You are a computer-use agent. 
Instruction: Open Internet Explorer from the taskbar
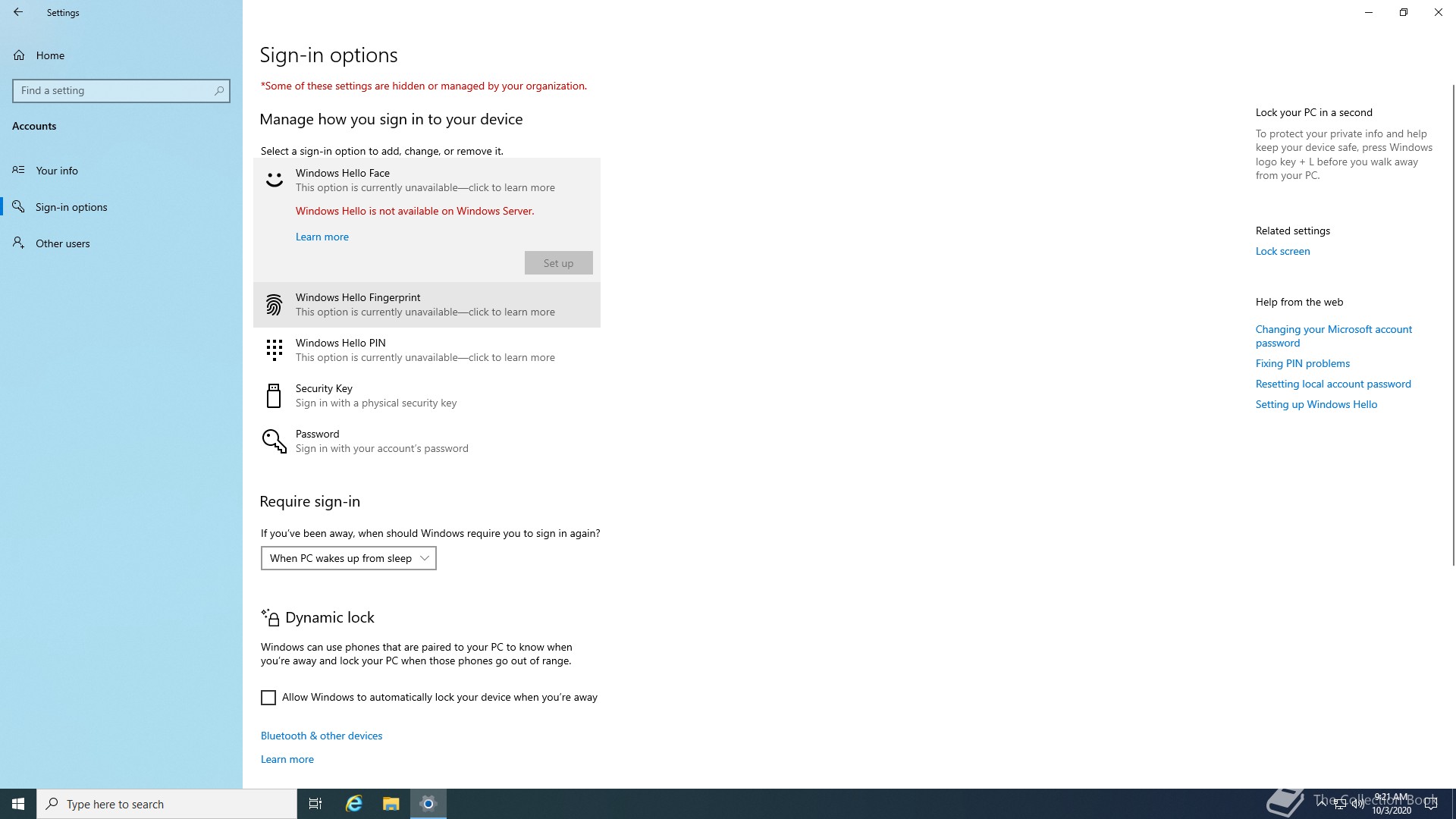(354, 804)
